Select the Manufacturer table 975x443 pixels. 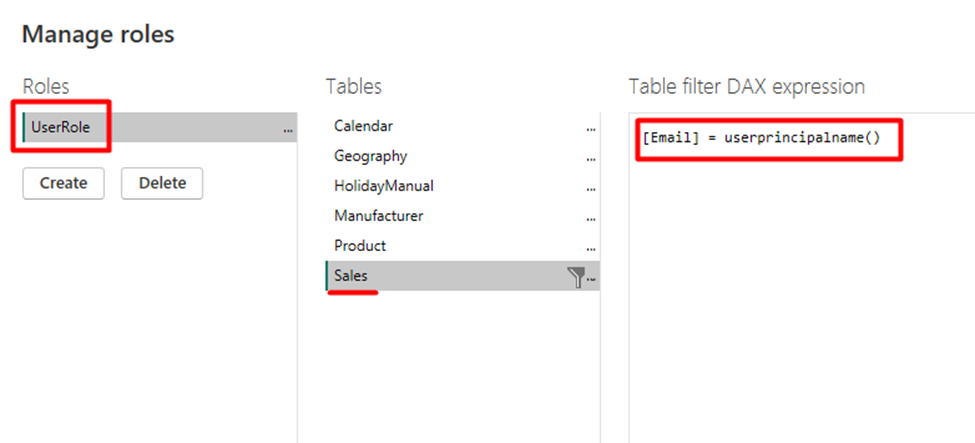pyautogui.click(x=378, y=216)
